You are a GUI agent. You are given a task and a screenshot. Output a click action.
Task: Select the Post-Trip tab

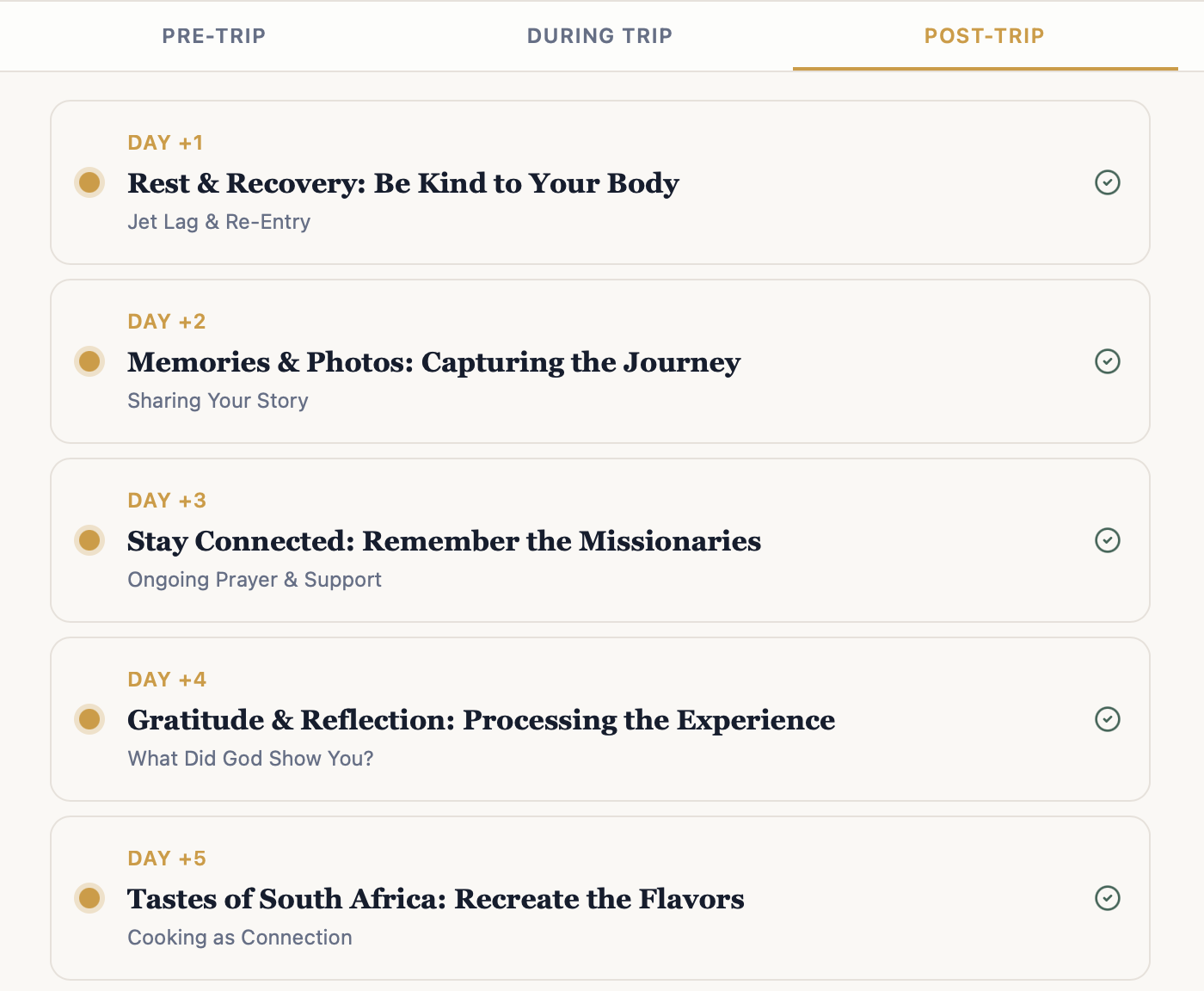[984, 36]
